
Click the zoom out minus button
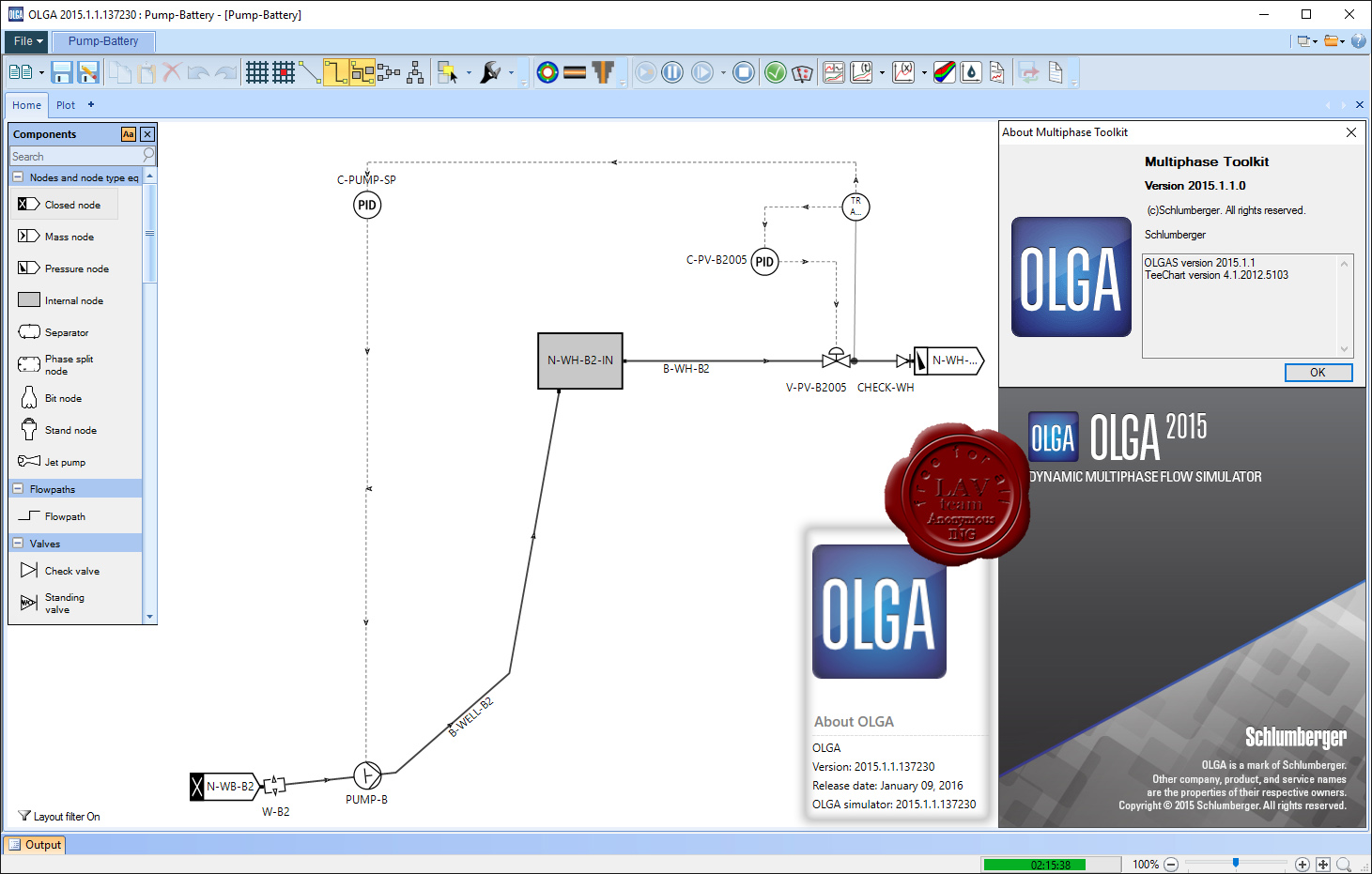coord(1171,865)
